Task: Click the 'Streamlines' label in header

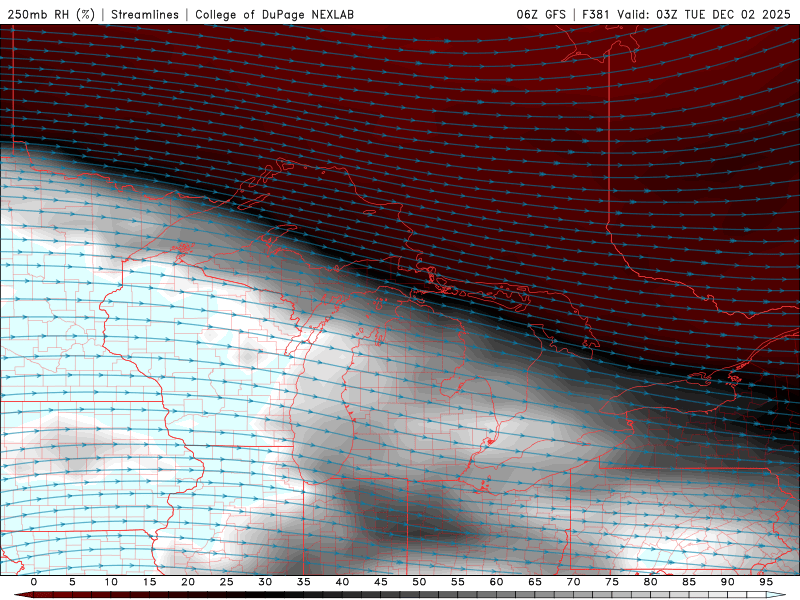Action: click(145, 14)
